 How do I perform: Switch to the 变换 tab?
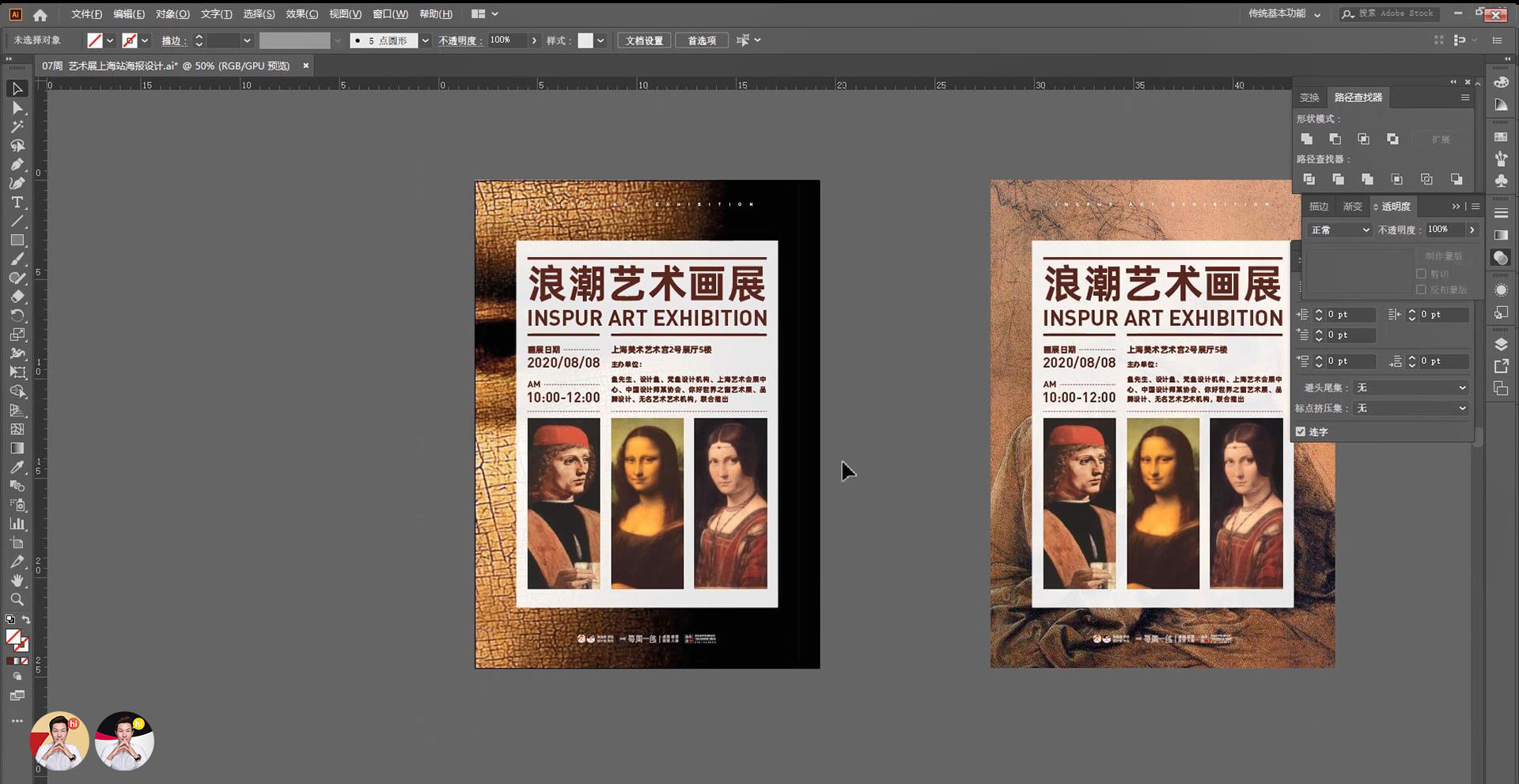[x=1309, y=97]
